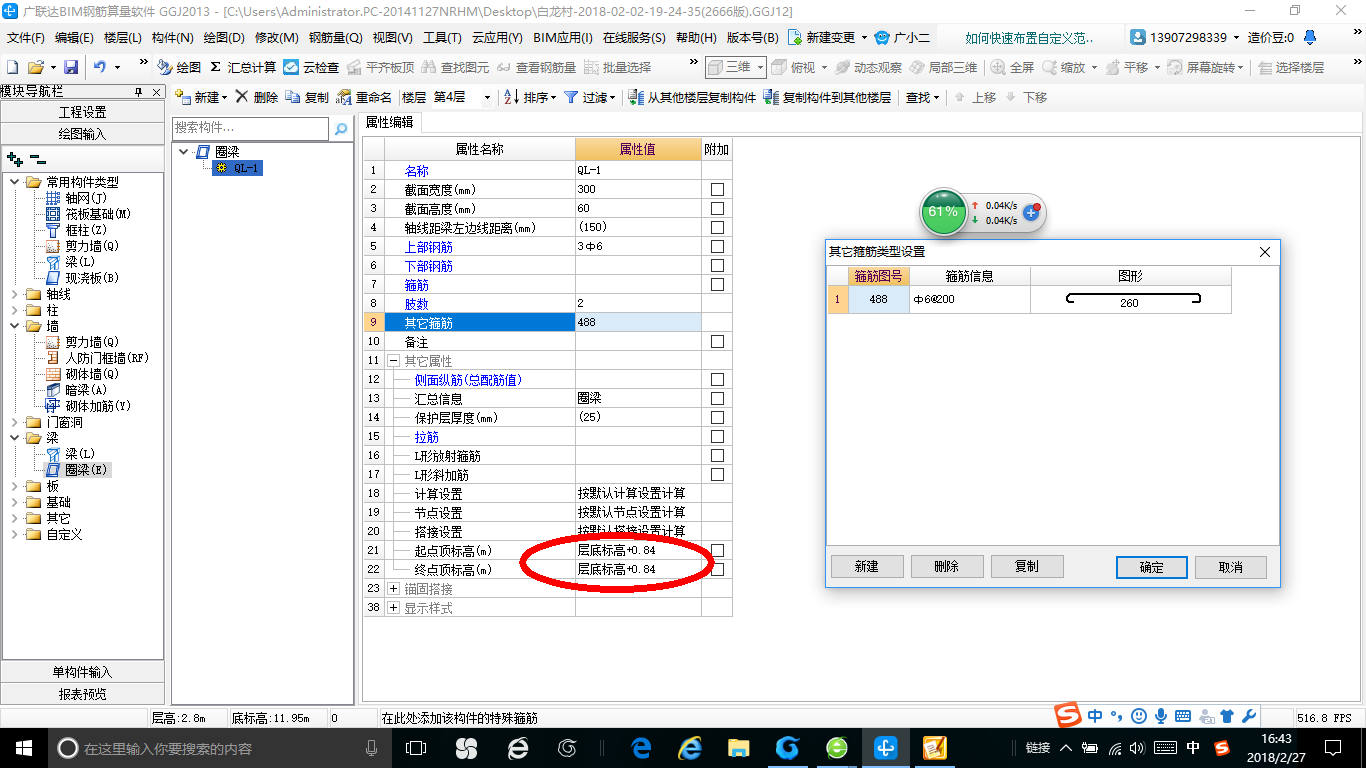The height and width of the screenshot is (768, 1366).
Task: Delete component with 删除 toolbar button
Action: [x=257, y=97]
